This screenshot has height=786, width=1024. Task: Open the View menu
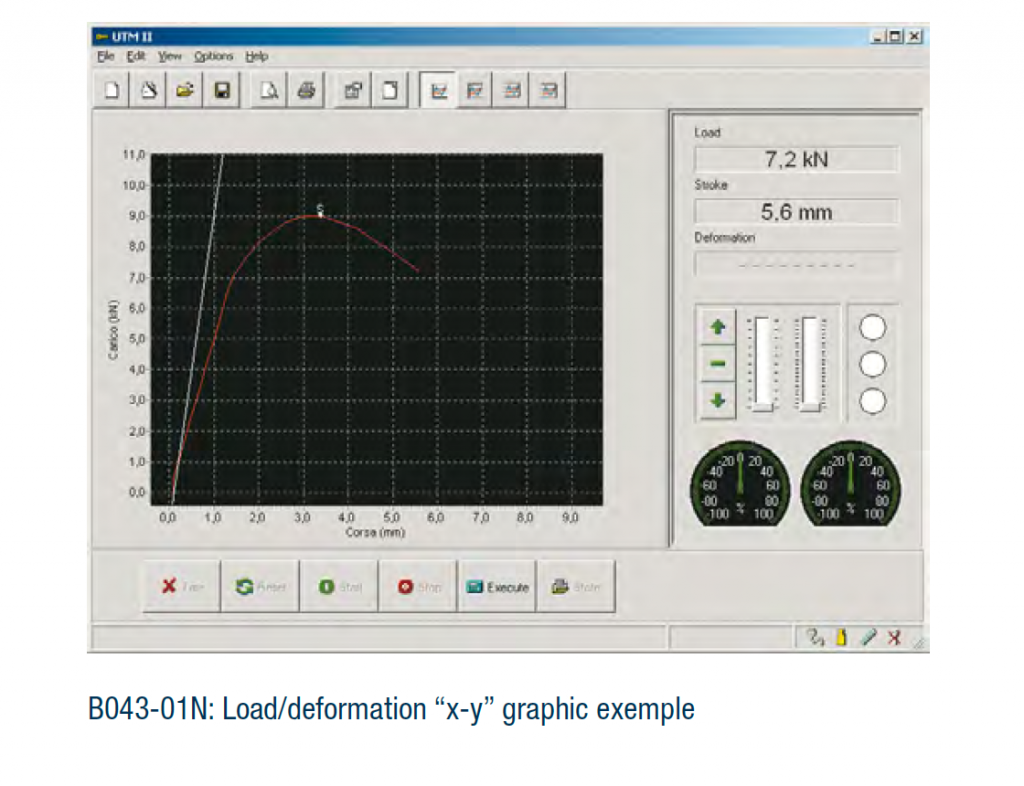pos(170,57)
